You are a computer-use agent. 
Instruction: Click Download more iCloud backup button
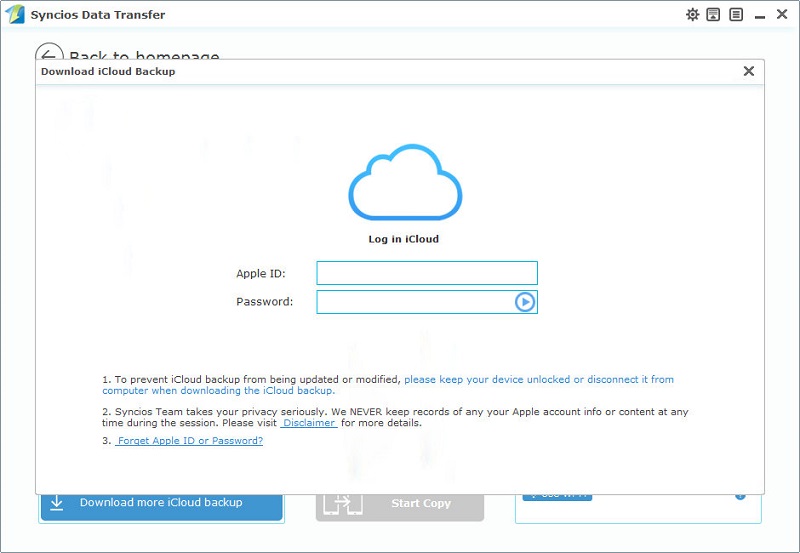click(162, 506)
